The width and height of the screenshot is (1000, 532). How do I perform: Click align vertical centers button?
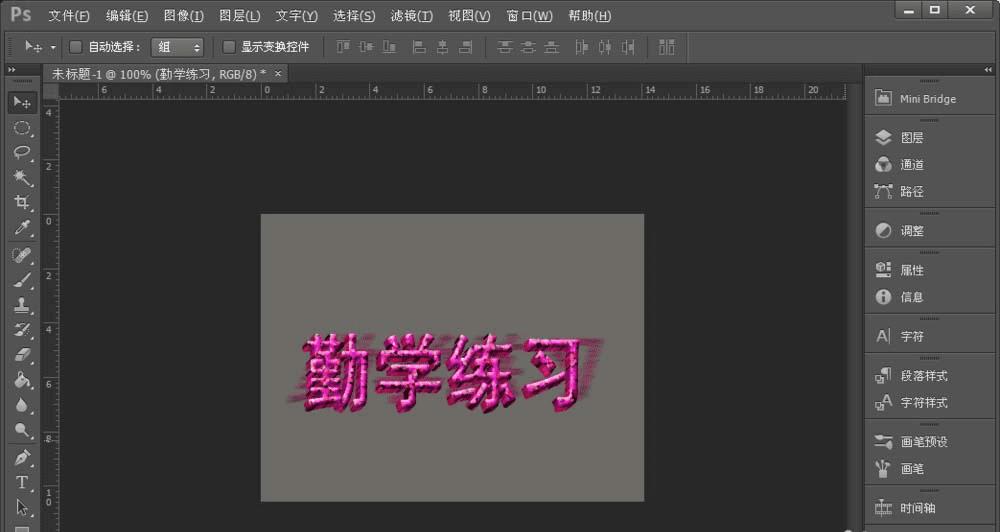click(x=366, y=47)
